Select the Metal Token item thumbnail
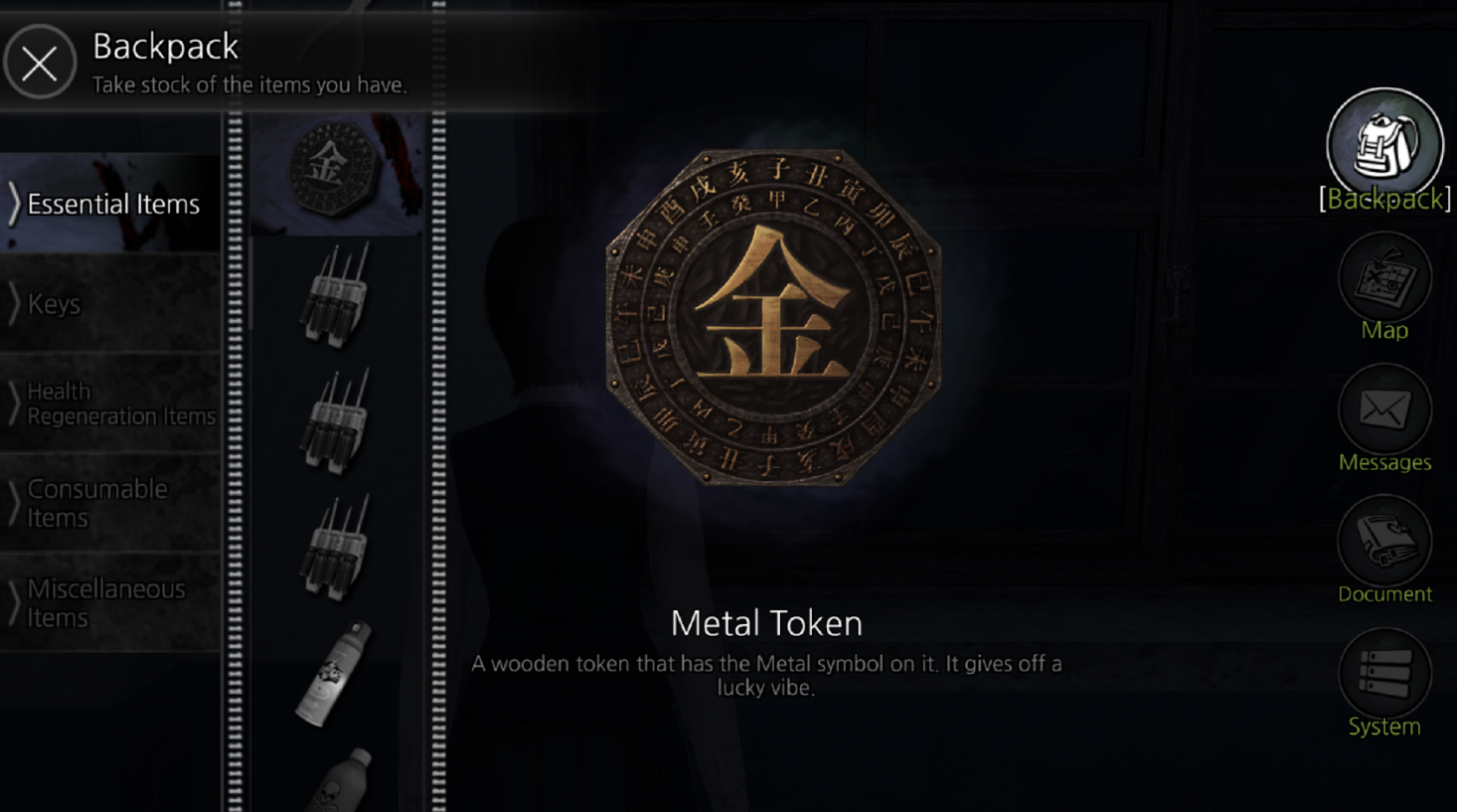 coord(337,173)
